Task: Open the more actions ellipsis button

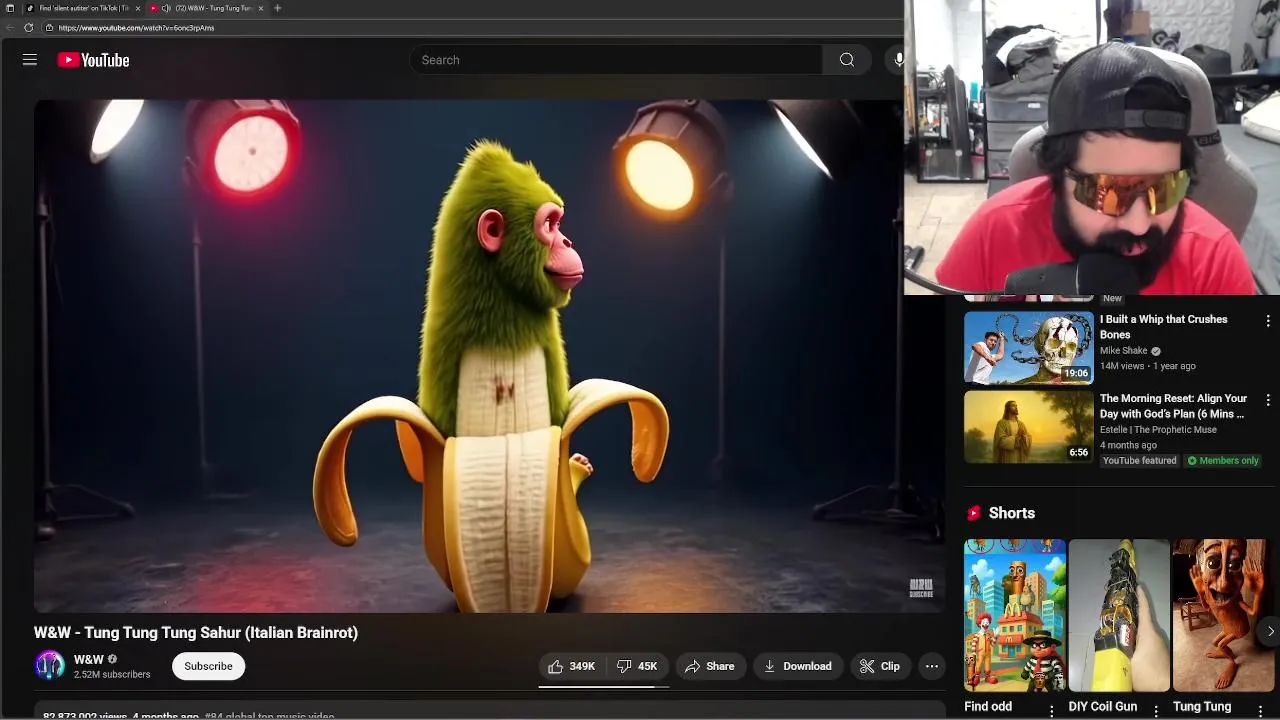Action: tap(932, 666)
